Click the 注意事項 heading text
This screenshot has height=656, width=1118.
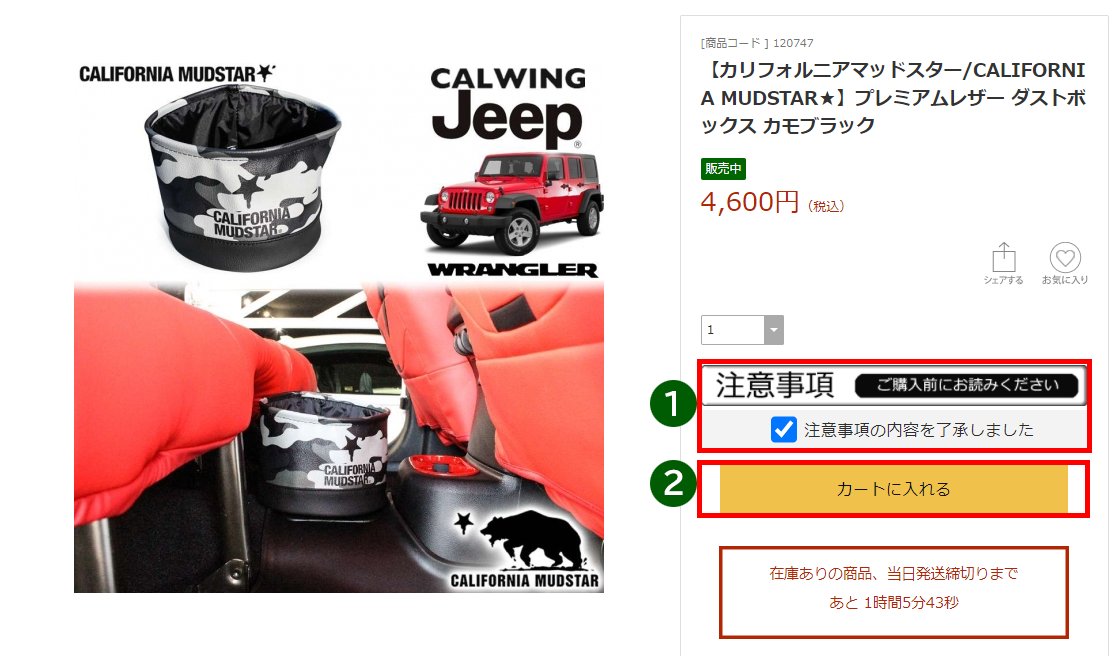[775, 385]
